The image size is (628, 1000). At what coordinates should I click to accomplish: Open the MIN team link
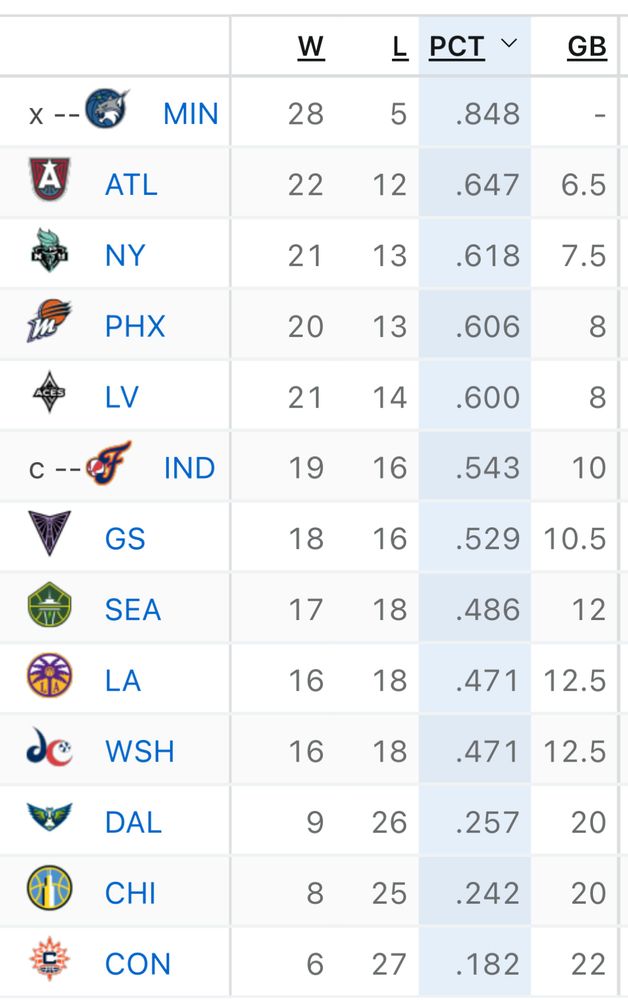(191, 114)
